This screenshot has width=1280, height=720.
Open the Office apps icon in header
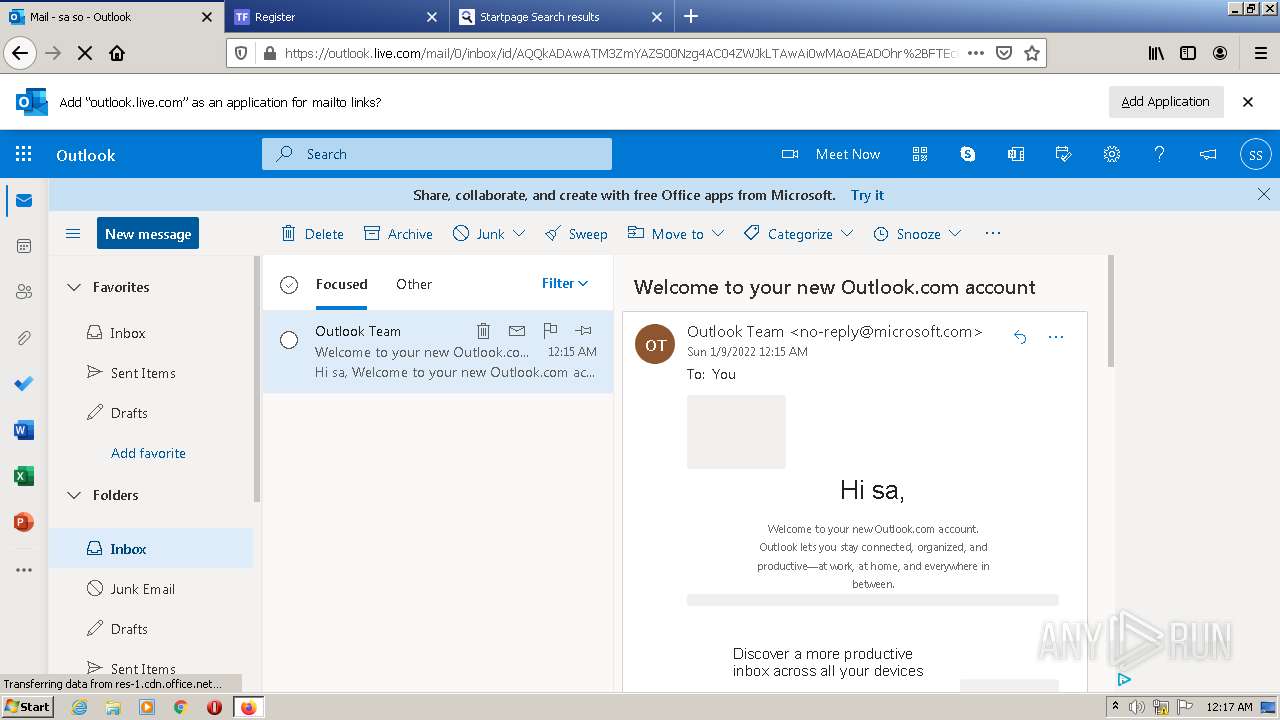click(x=1016, y=154)
